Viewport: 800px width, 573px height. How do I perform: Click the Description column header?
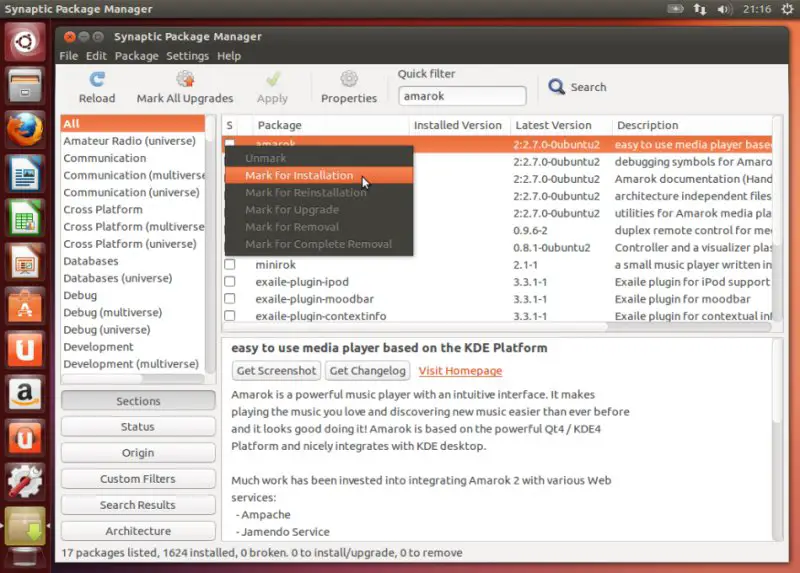pos(692,126)
